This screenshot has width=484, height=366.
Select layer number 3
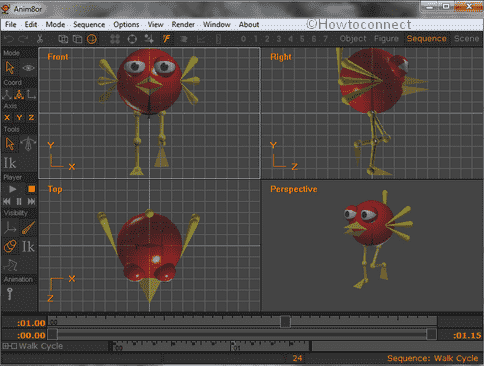tap(279, 39)
